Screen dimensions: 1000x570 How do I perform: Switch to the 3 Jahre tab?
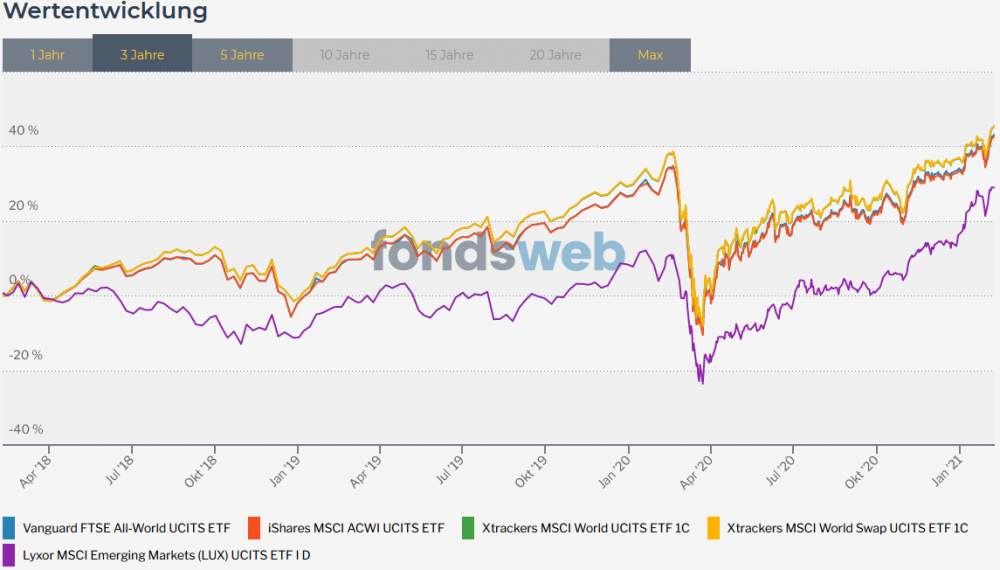click(142, 55)
